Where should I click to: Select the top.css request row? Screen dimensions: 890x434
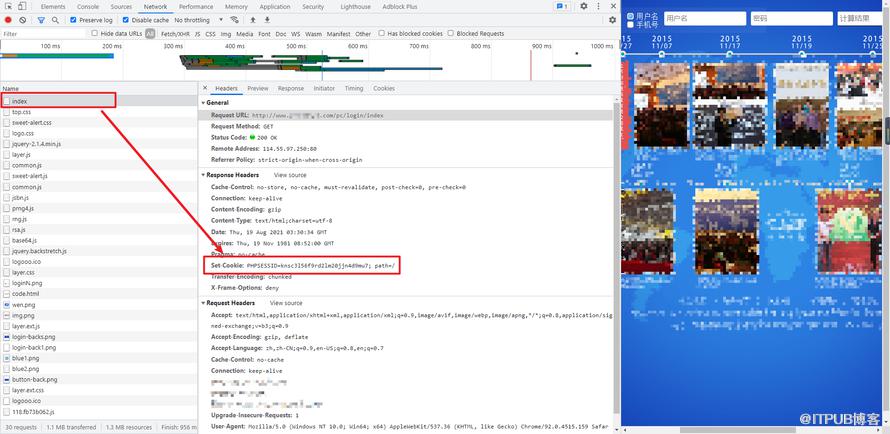(99, 112)
